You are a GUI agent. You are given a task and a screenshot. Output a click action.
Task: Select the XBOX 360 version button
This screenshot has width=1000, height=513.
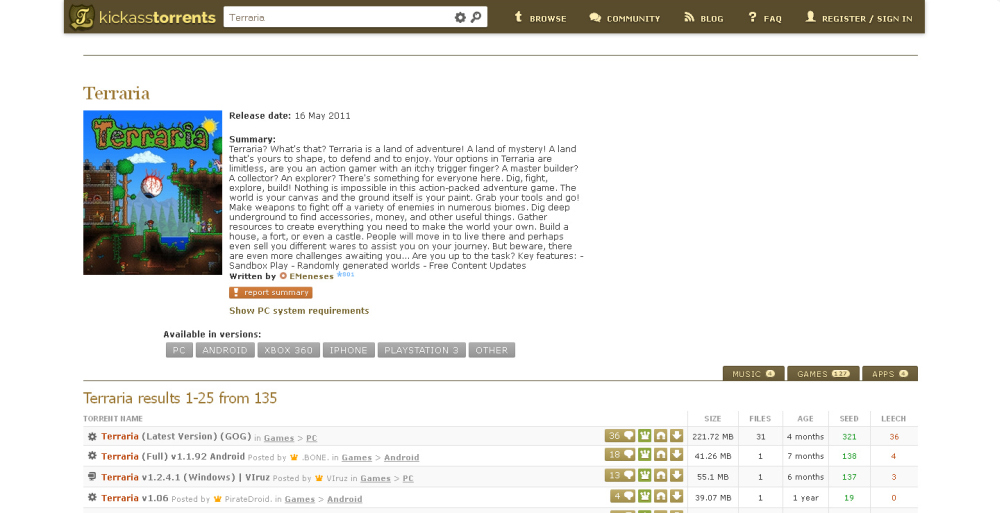tap(288, 350)
